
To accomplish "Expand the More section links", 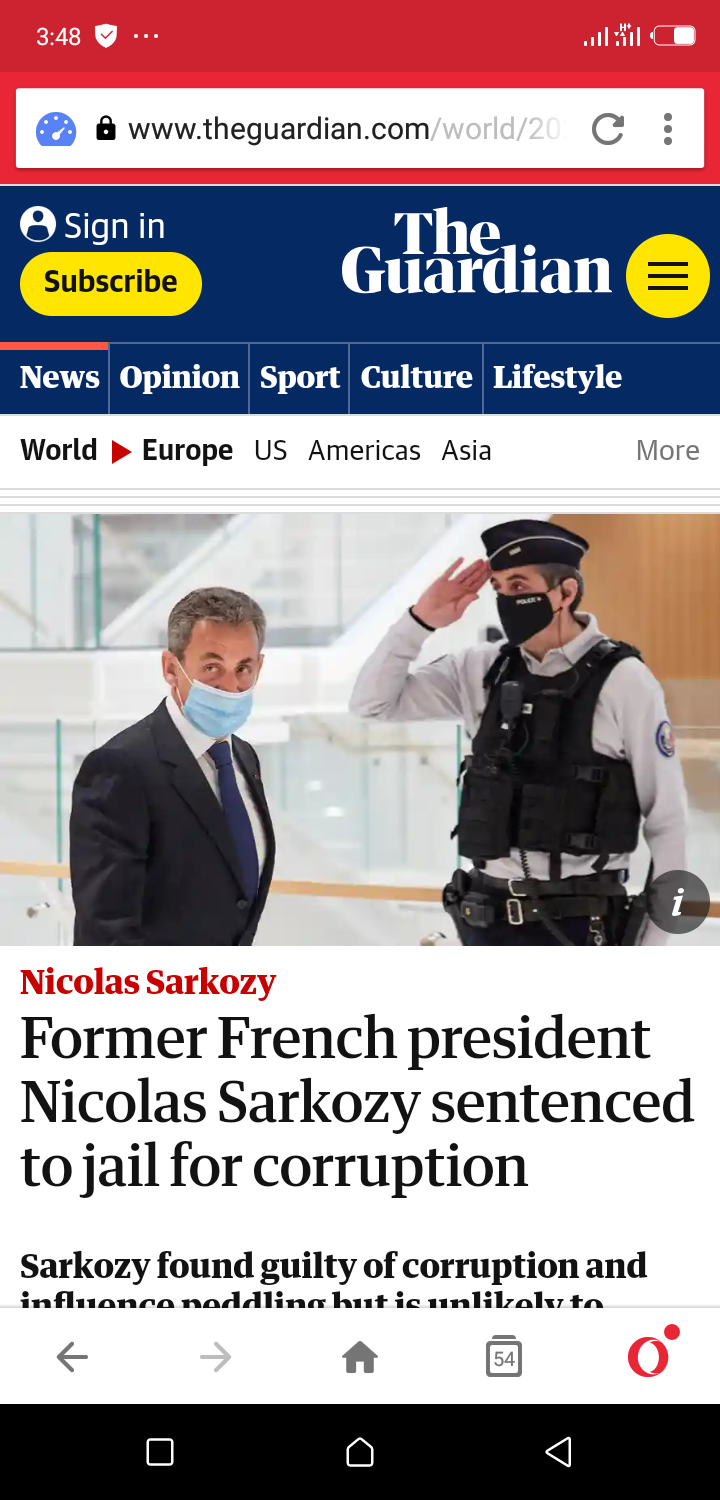I will point(667,451).
